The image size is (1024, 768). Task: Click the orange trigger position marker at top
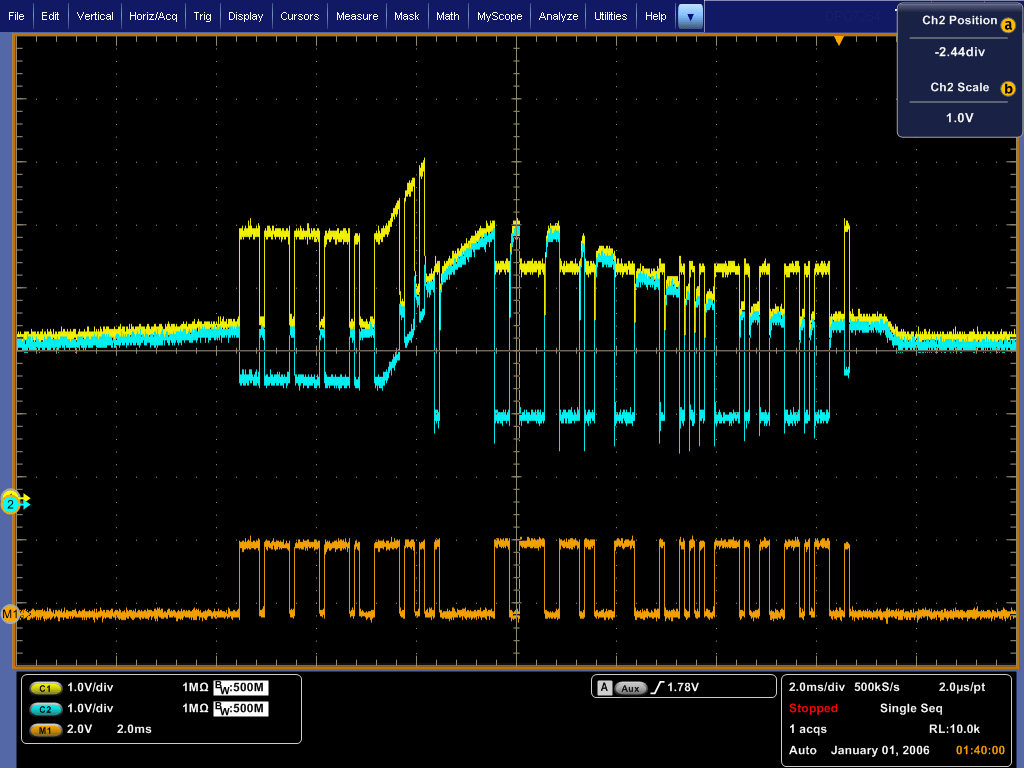click(839, 40)
